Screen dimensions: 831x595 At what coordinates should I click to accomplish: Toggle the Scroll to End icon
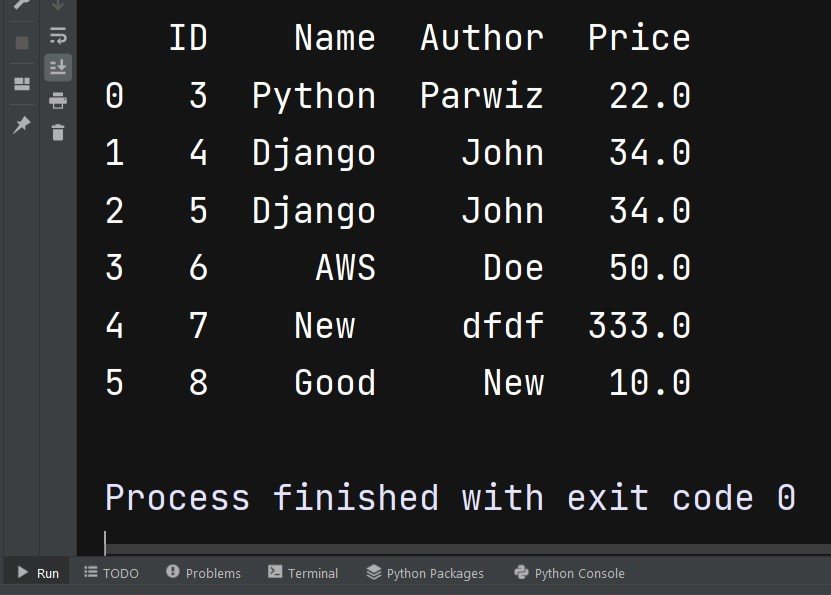tap(58, 67)
